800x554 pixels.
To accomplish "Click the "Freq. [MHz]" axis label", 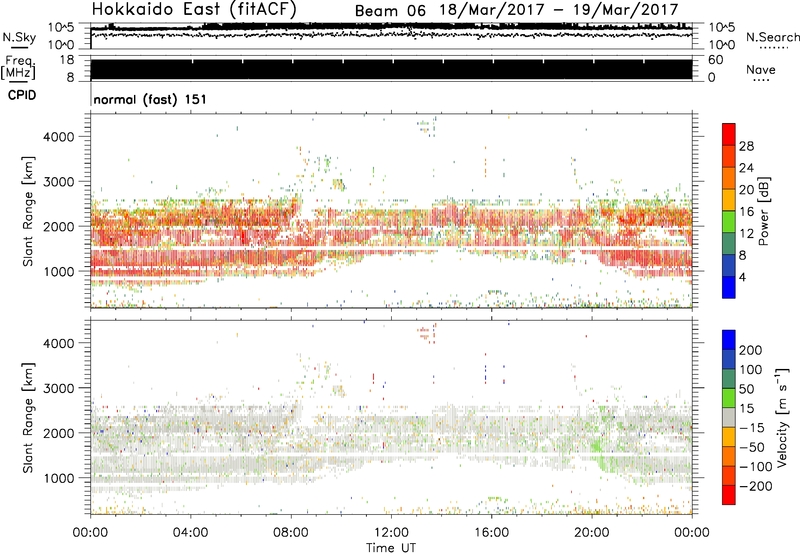I will pyautogui.click(x=18, y=67).
